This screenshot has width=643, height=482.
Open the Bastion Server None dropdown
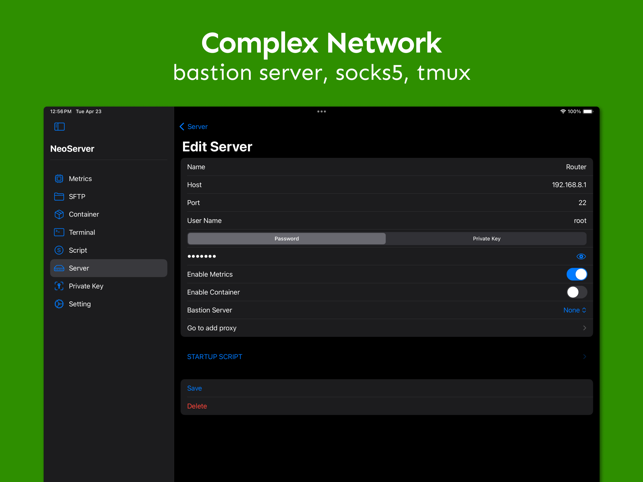(575, 311)
